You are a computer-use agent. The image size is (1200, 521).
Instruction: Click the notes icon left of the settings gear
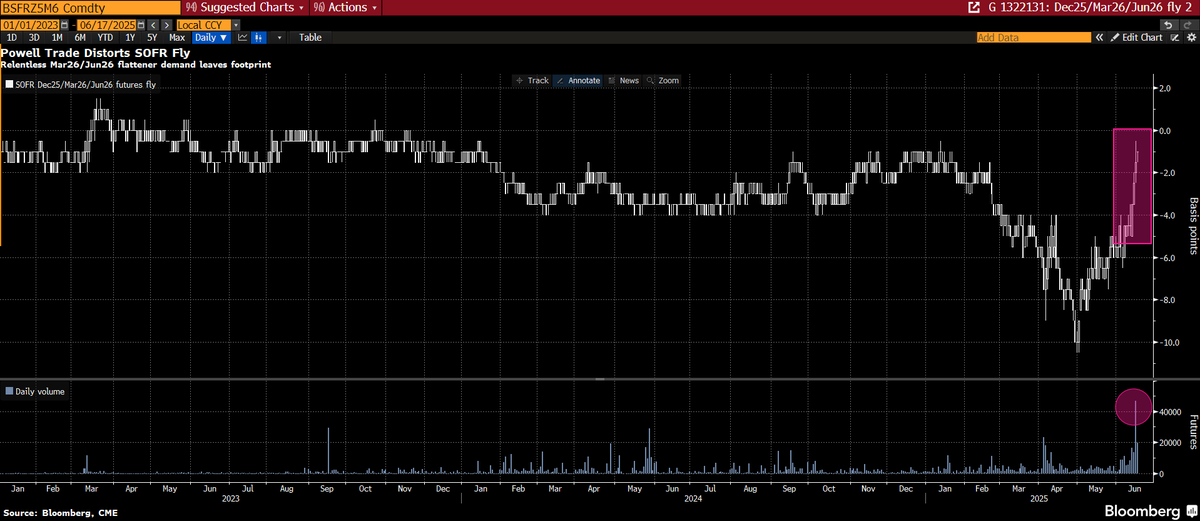coord(1175,37)
